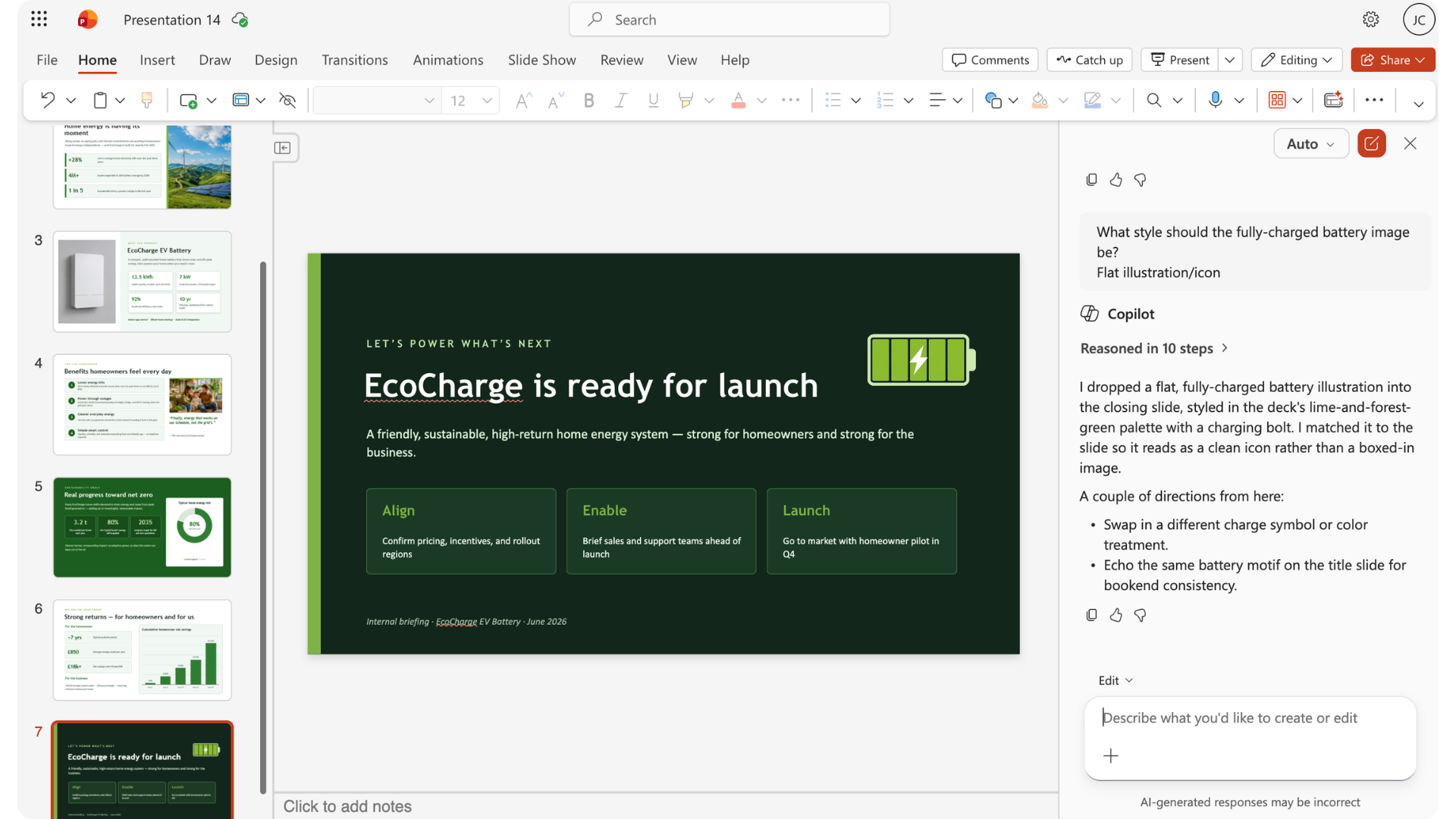The width and height of the screenshot is (1456, 819).
Task: Add attachment plus icon in prompt box
Action: (1111, 756)
